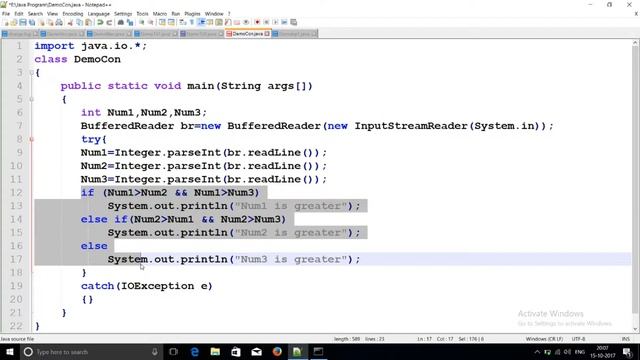Click the Zoom In toolbar icon

pyautogui.click(x=142, y=22)
